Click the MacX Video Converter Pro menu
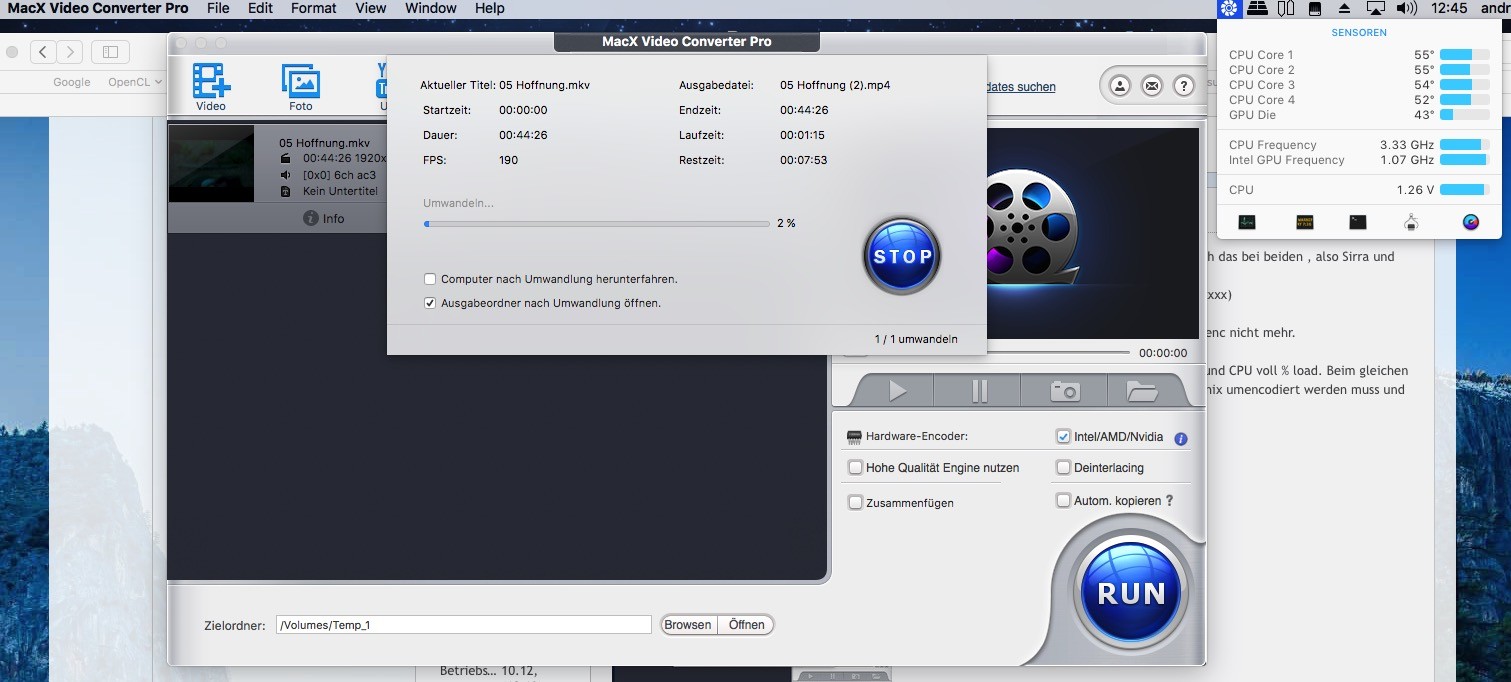 click(x=98, y=8)
